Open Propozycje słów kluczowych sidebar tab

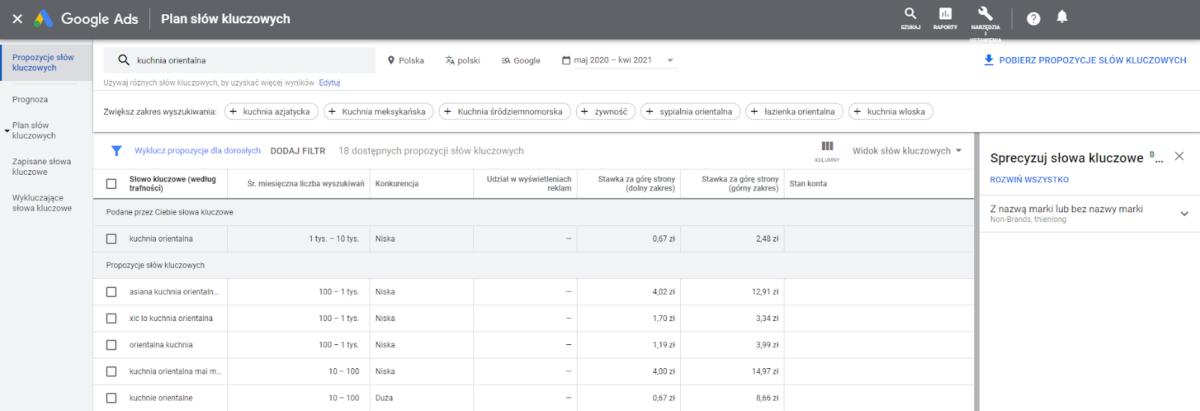click(x=46, y=62)
